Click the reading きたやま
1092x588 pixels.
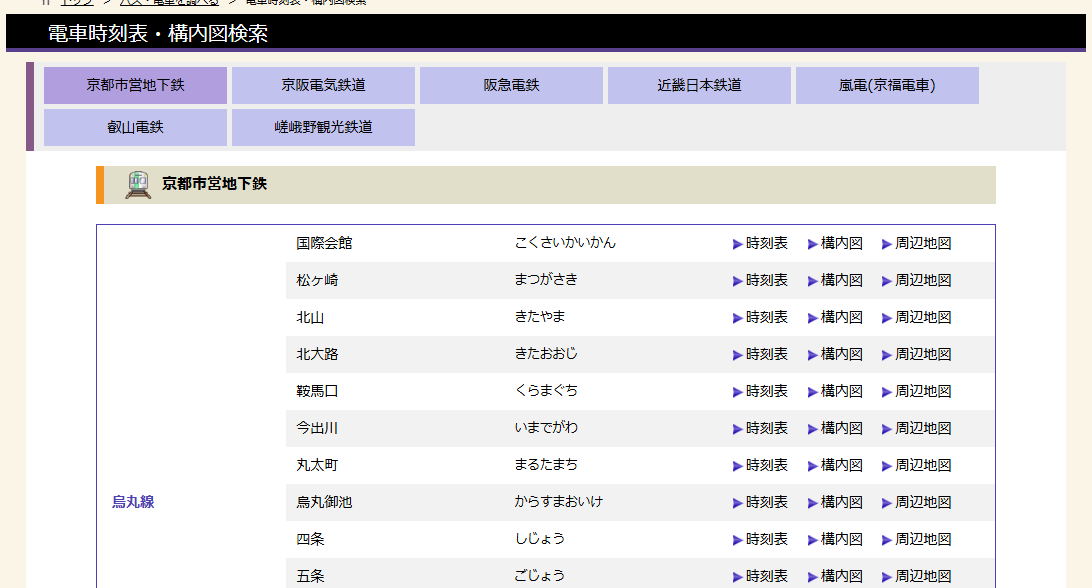[540, 316]
